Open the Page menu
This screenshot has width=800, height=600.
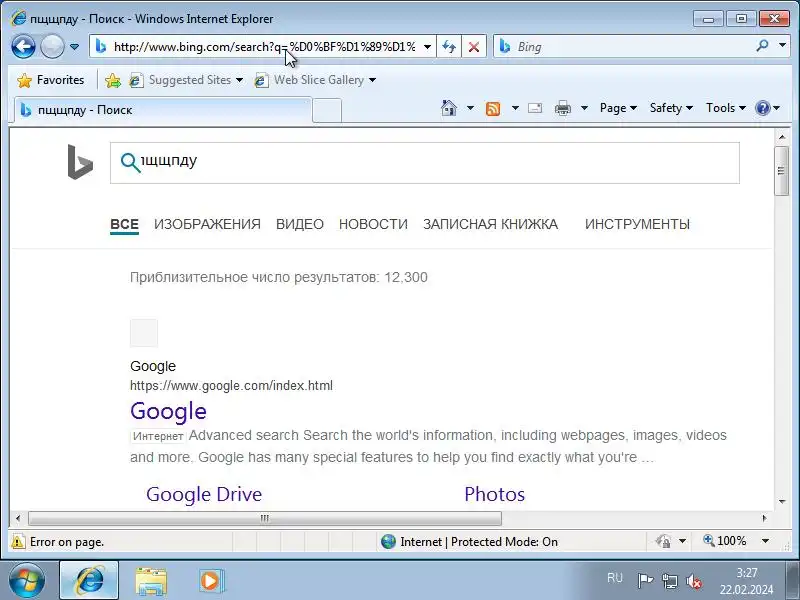[618, 108]
